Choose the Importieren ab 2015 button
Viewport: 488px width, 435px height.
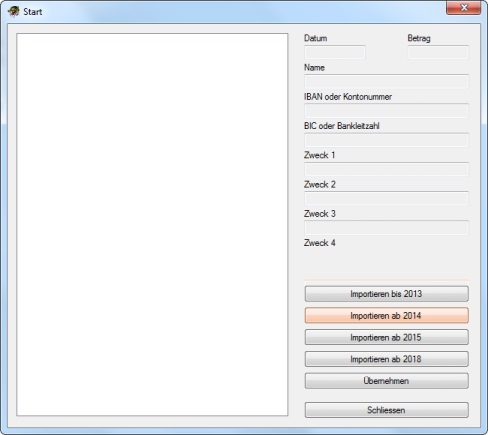pyautogui.click(x=386, y=337)
